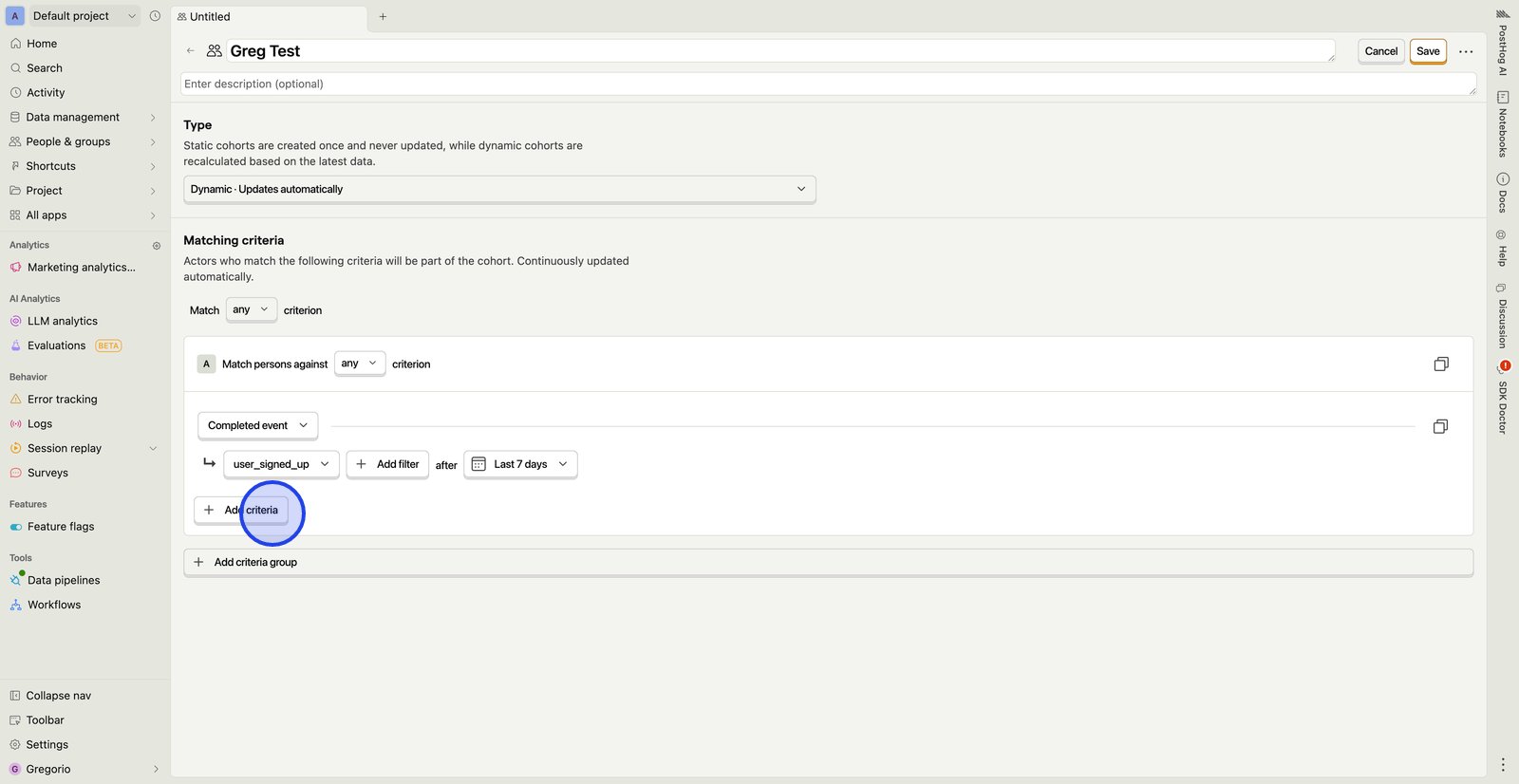Open Feature flags from sidebar

[61, 527]
